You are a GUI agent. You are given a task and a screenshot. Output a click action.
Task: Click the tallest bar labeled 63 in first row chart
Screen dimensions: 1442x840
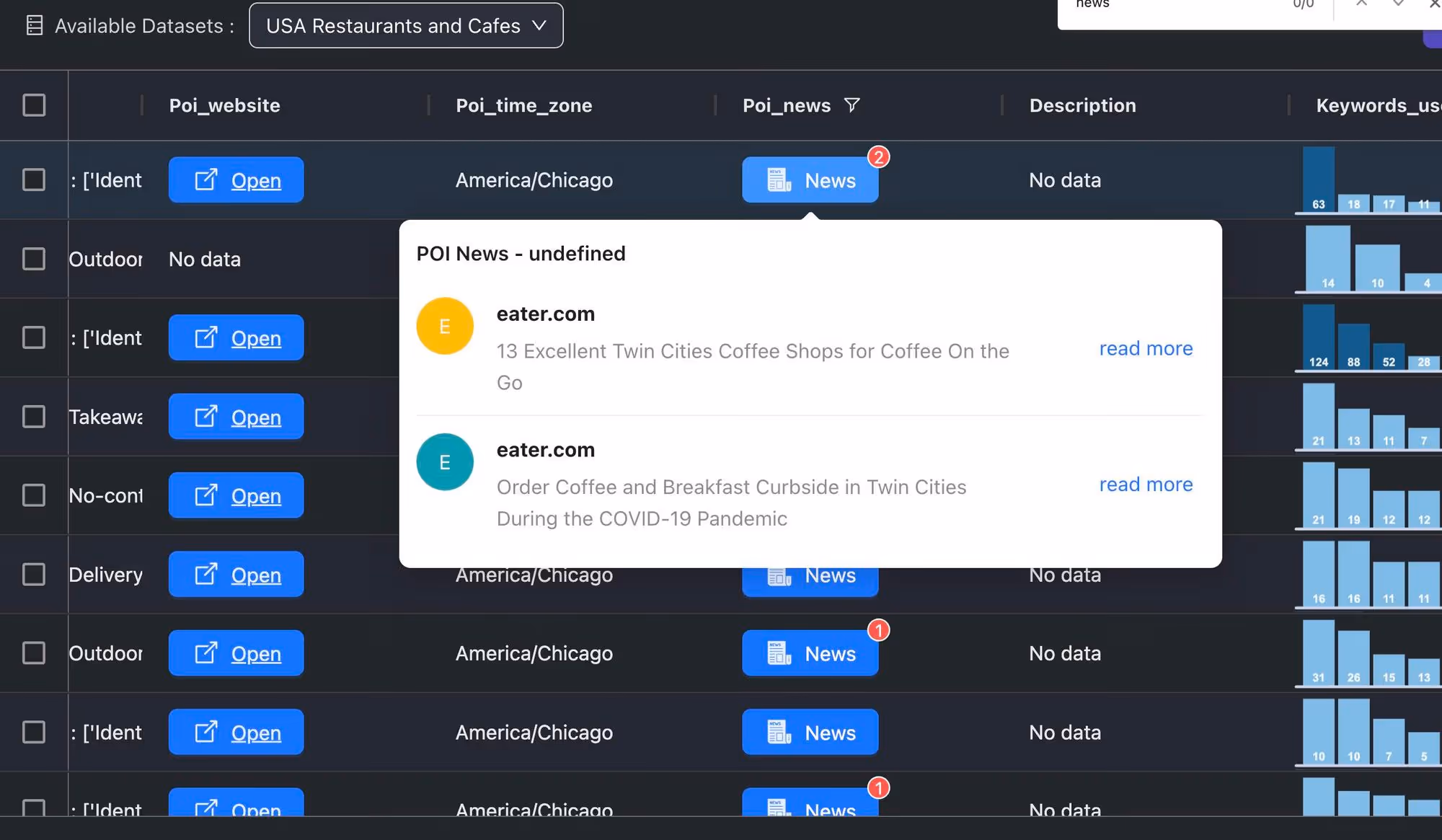pos(1318,179)
